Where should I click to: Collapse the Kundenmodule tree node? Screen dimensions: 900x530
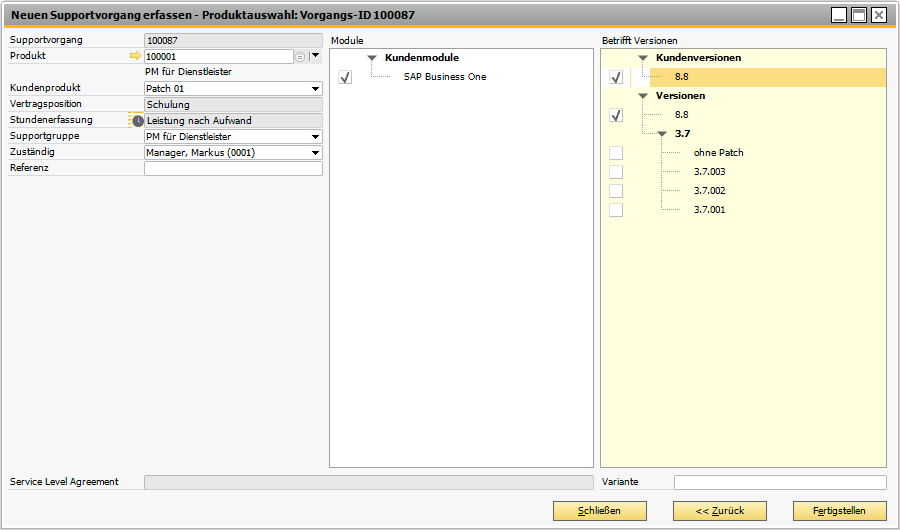pyautogui.click(x=372, y=58)
